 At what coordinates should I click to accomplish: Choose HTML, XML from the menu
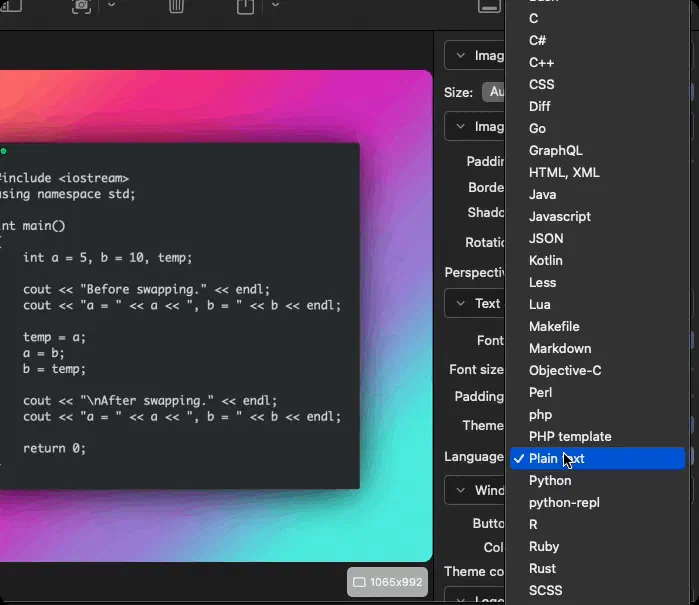(597, 172)
